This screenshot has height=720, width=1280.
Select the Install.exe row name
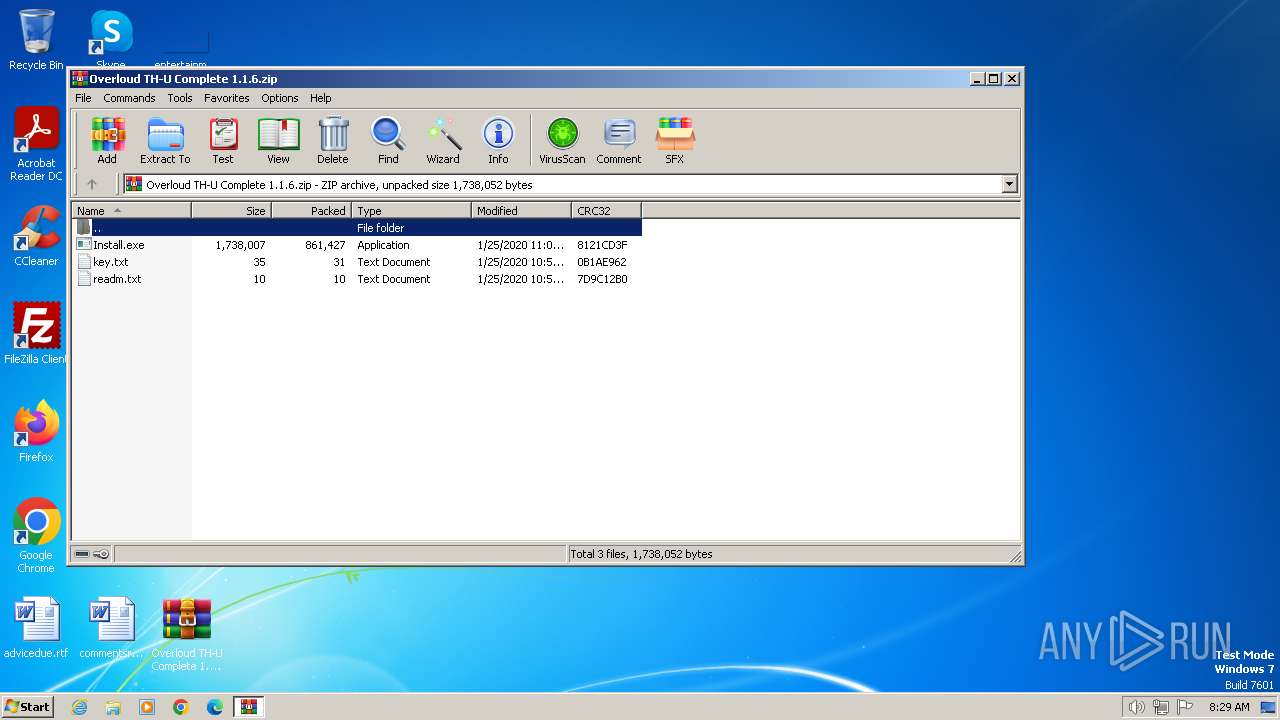118,245
